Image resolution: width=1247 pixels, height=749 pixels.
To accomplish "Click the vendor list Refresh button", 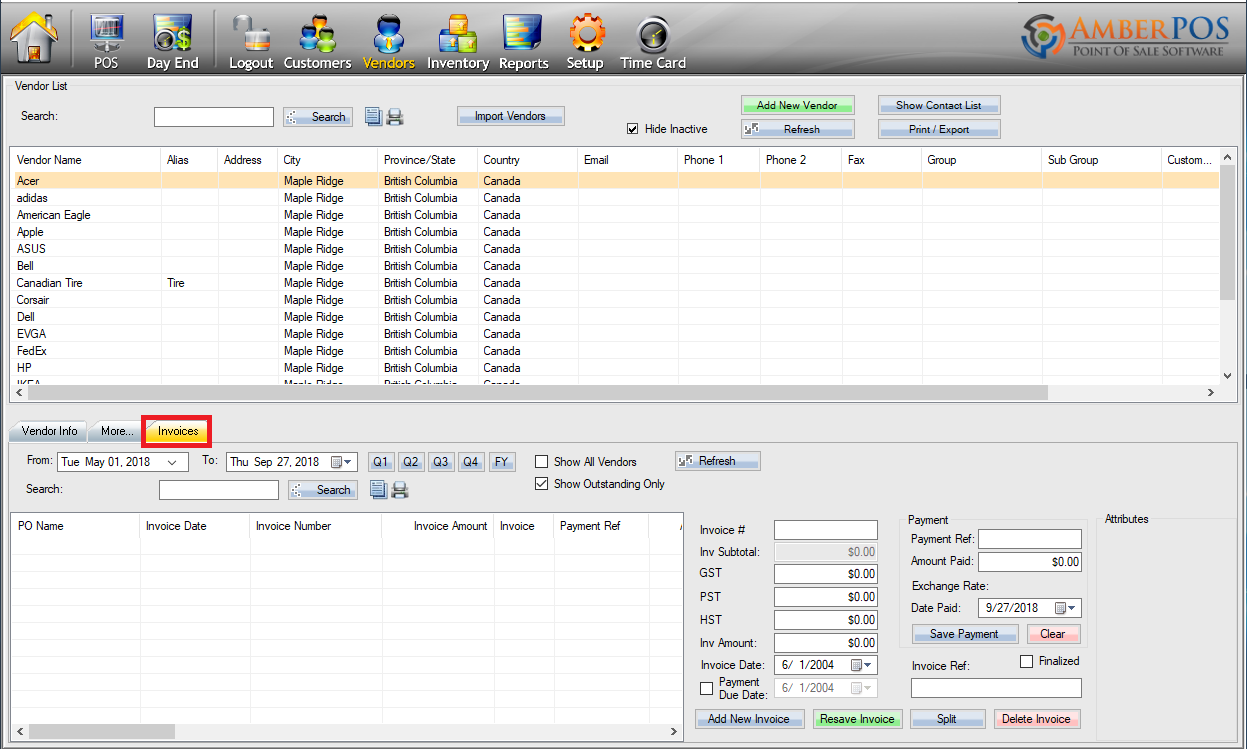I will (797, 129).
